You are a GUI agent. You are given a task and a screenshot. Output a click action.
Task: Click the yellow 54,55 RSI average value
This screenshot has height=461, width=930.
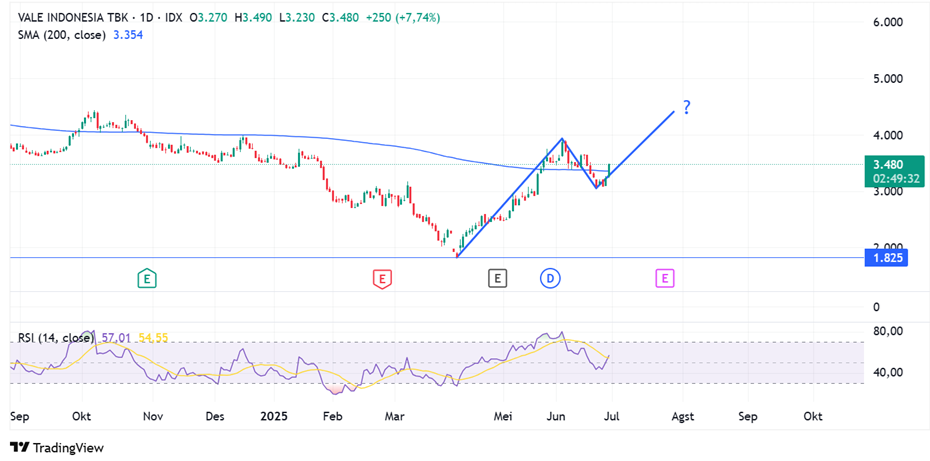tap(153, 338)
